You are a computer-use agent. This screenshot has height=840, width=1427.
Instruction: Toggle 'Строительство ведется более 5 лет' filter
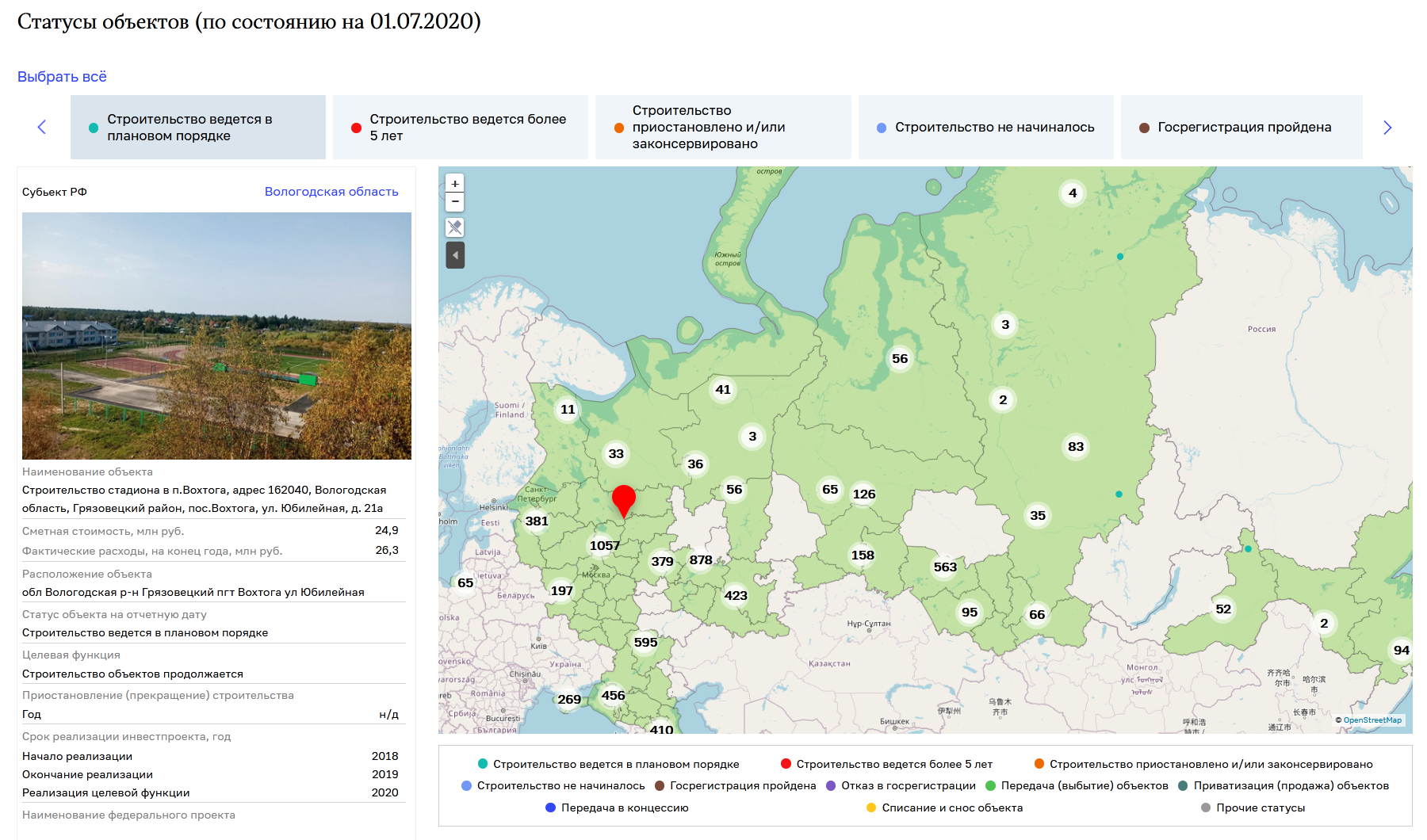(x=461, y=128)
